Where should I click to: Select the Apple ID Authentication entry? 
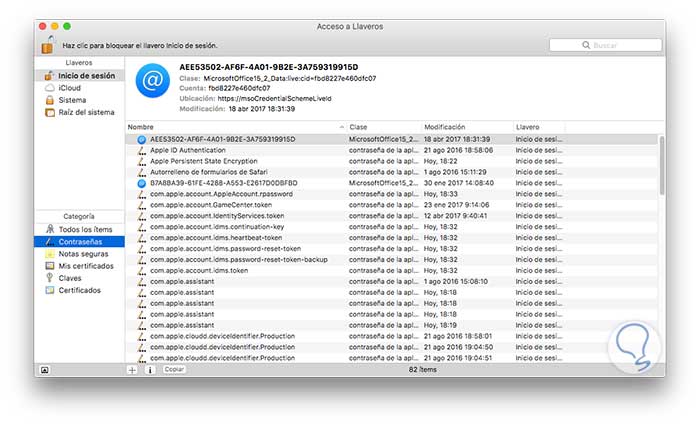[391, 150]
